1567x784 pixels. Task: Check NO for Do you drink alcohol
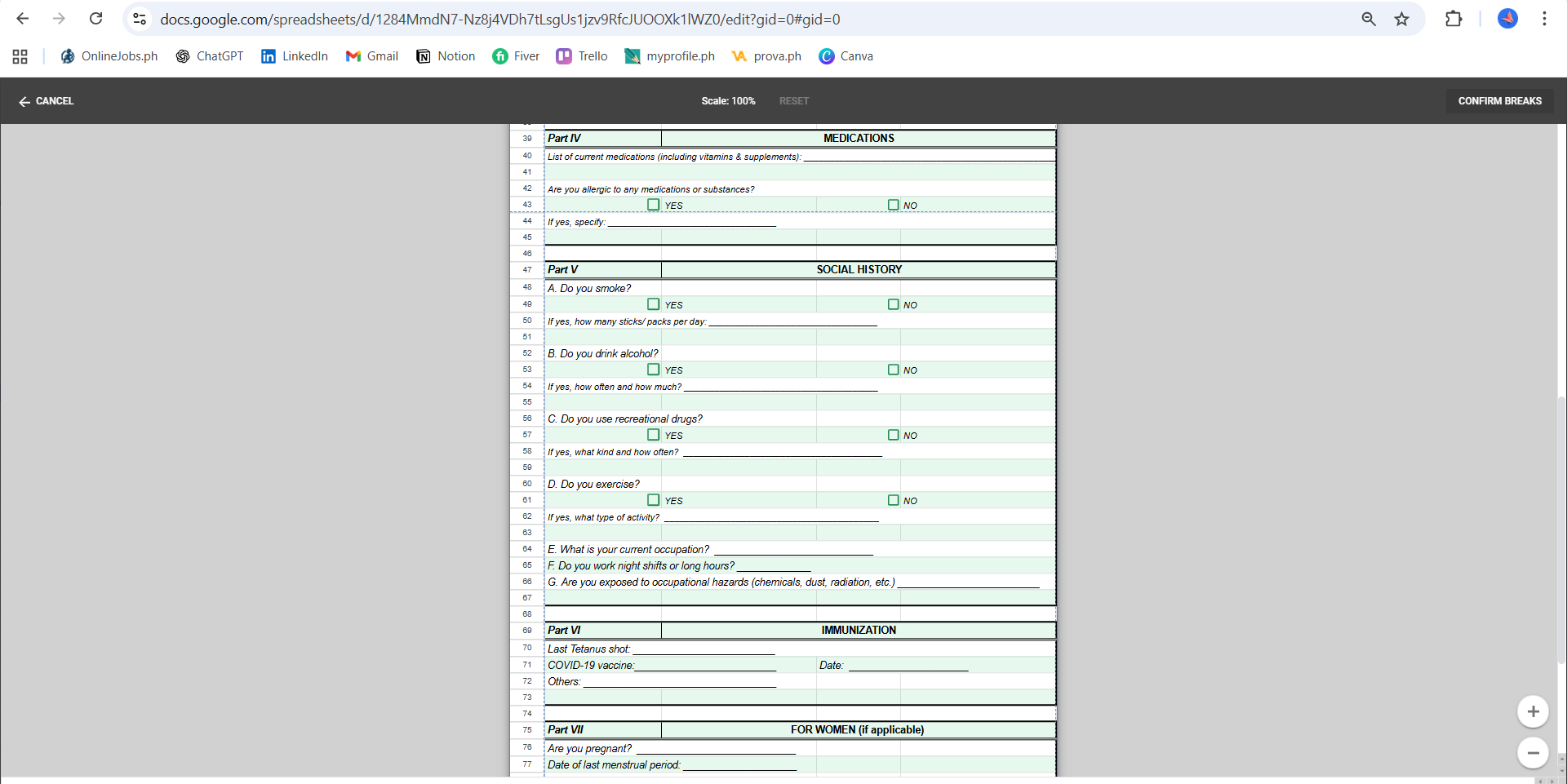pyautogui.click(x=894, y=370)
